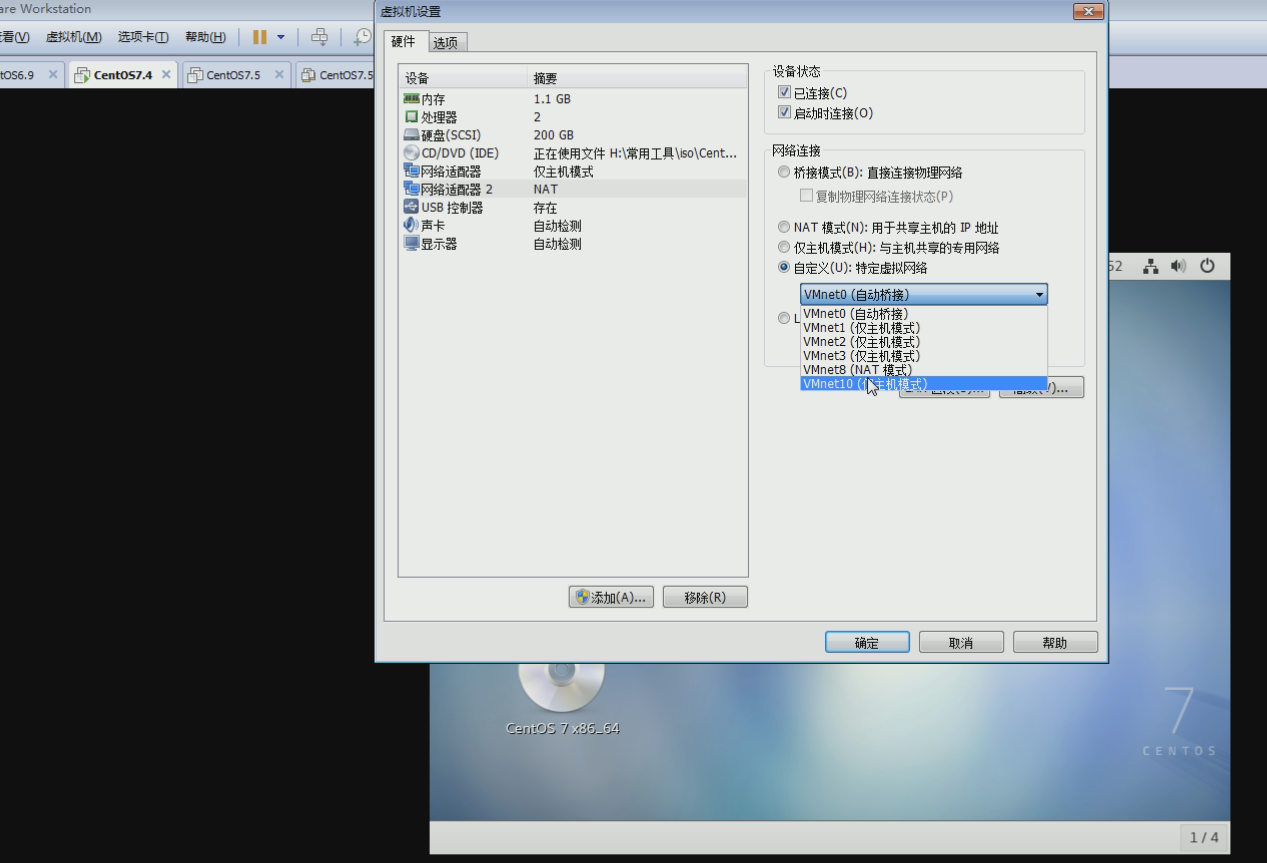Pause the virtual machine from toolbar
1267x863 pixels.
point(260,37)
